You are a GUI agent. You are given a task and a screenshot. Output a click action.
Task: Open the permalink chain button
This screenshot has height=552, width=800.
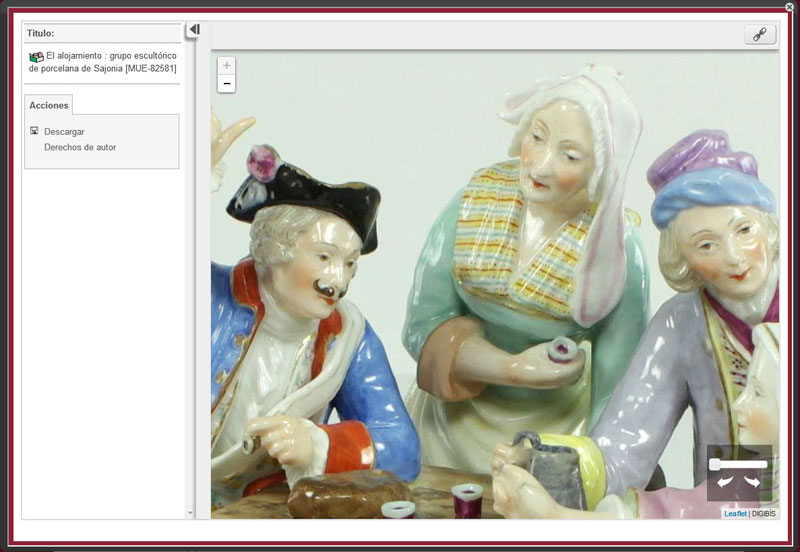760,34
